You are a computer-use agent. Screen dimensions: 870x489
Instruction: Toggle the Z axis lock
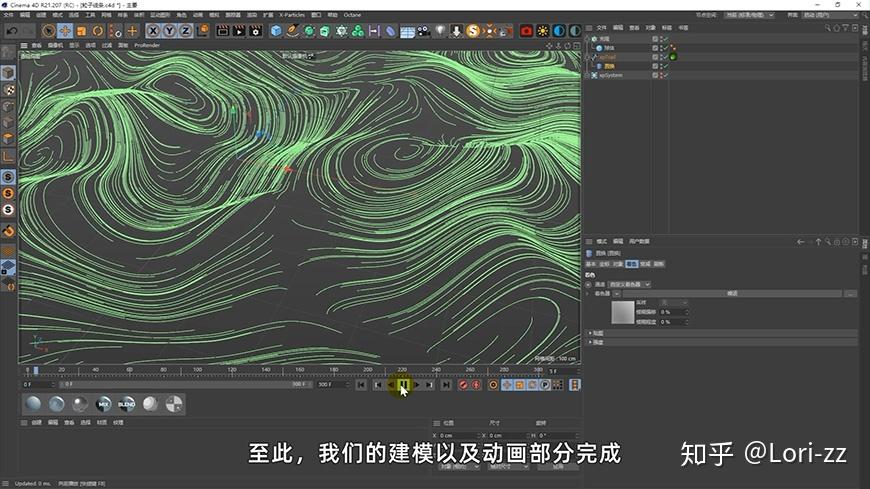pos(185,31)
